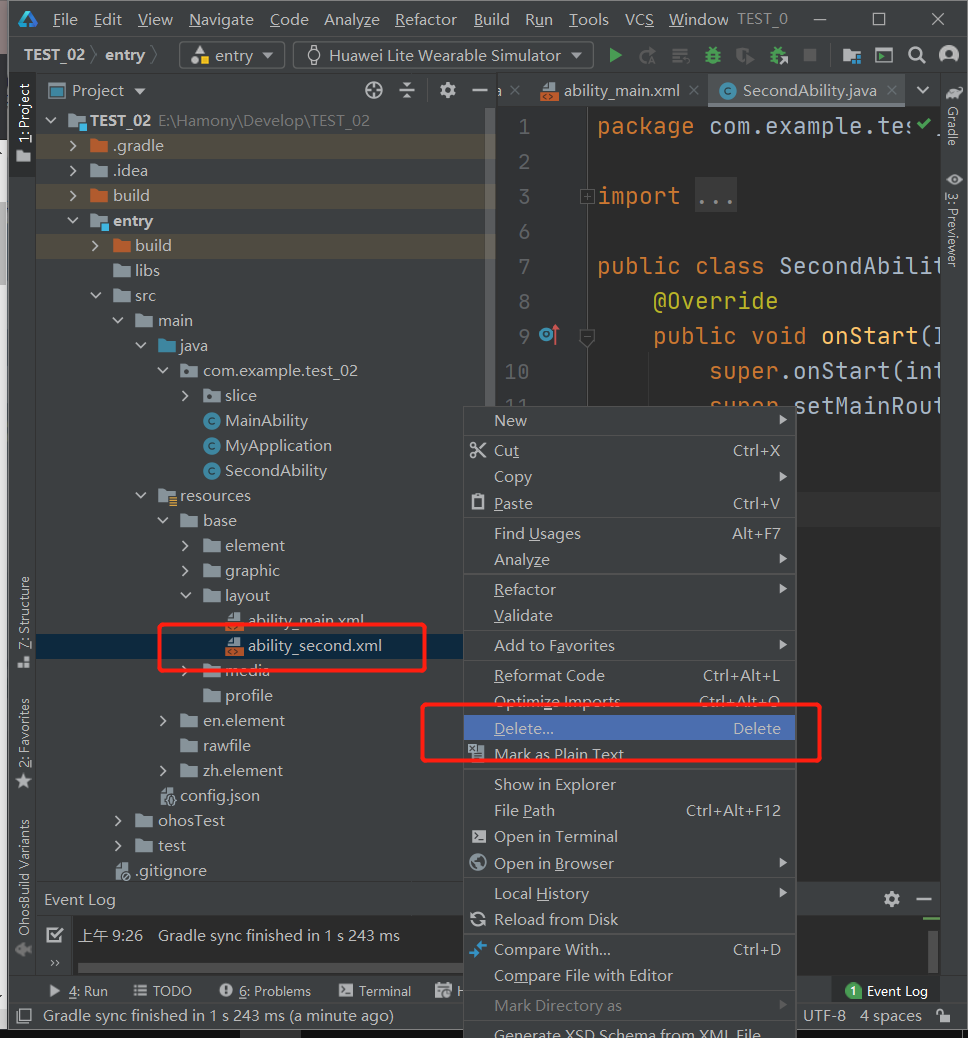This screenshot has width=968, height=1038.
Task: Toggle the 2: Favorites side panel
Action: point(24,743)
